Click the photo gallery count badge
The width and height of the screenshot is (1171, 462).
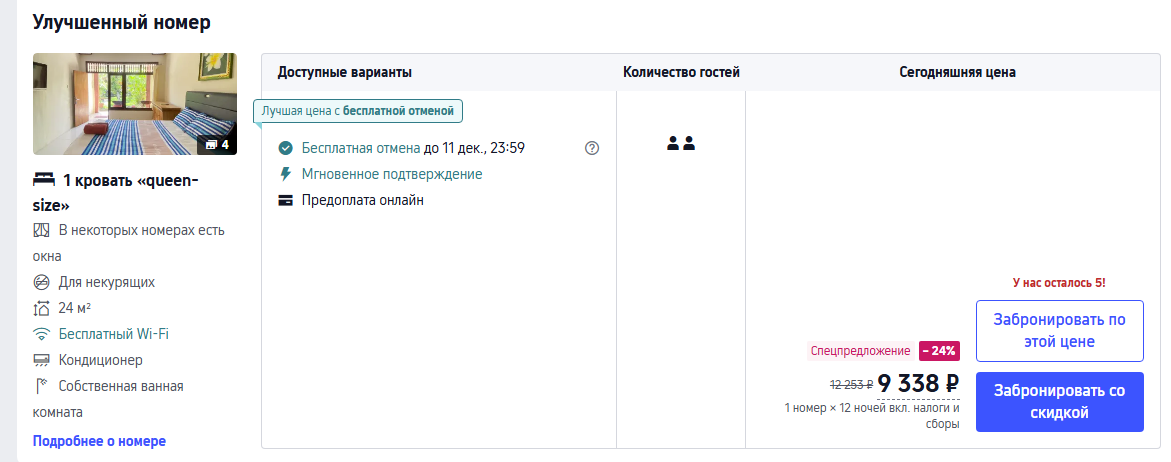(x=217, y=144)
